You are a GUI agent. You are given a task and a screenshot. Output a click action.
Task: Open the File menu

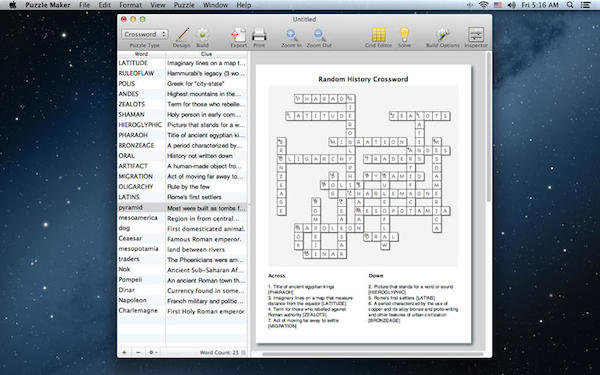tap(85, 5)
